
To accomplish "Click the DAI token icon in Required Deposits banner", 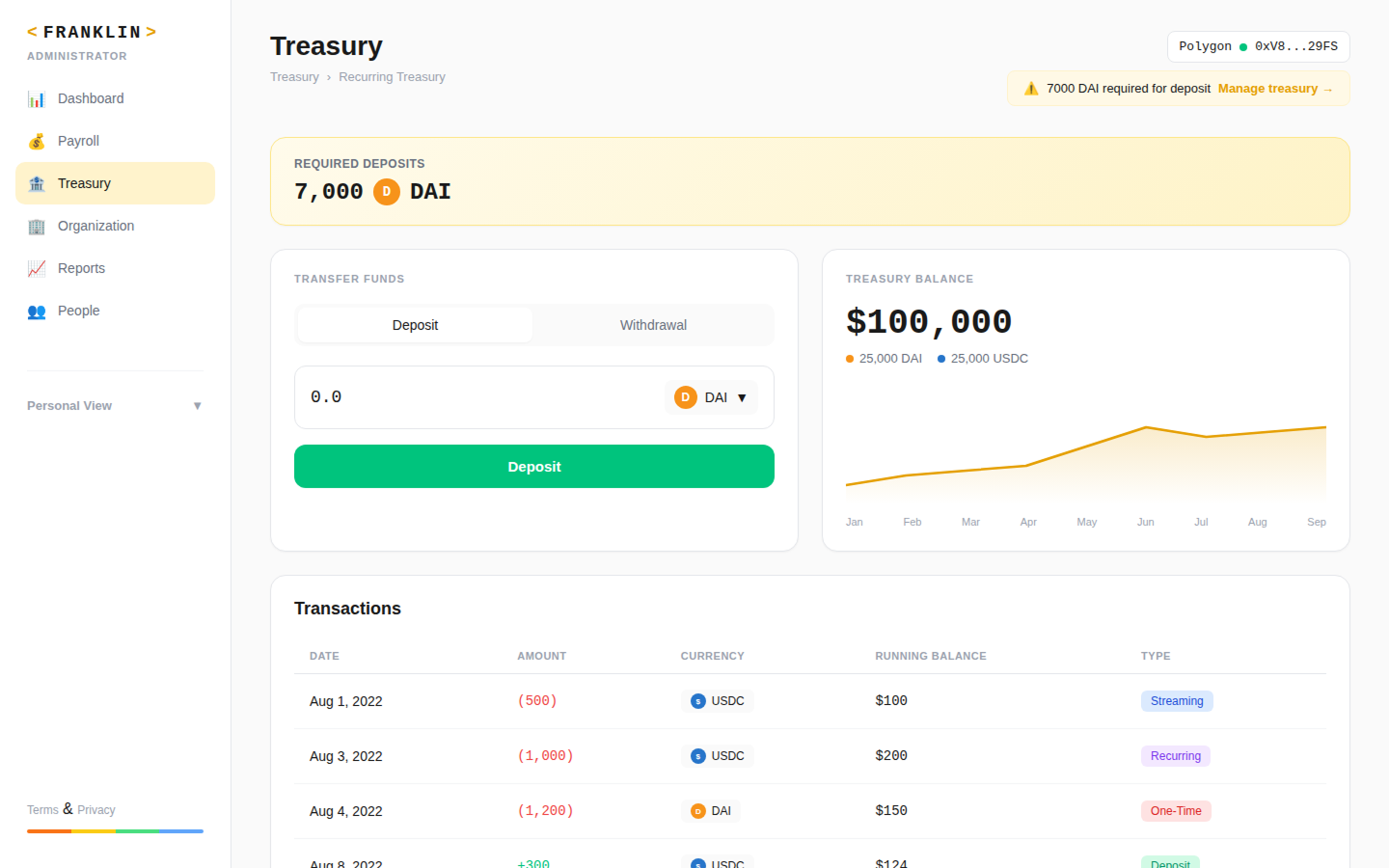I will [x=387, y=191].
